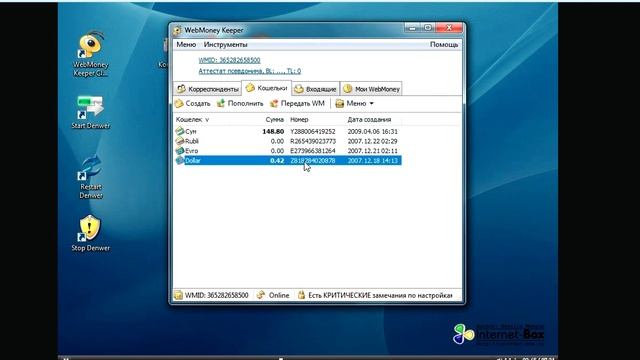Click creation date 2007.12.21 02:11
Viewport: 640px width, 360px height.
373,151
